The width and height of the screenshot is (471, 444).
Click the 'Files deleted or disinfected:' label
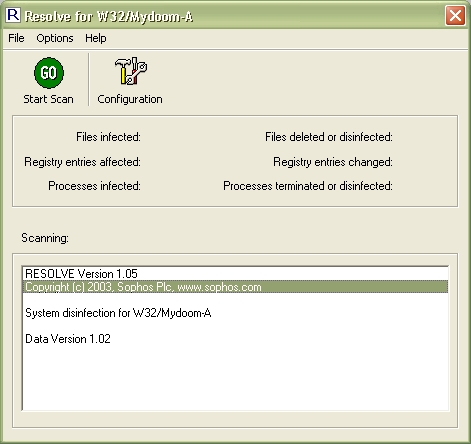point(329,137)
